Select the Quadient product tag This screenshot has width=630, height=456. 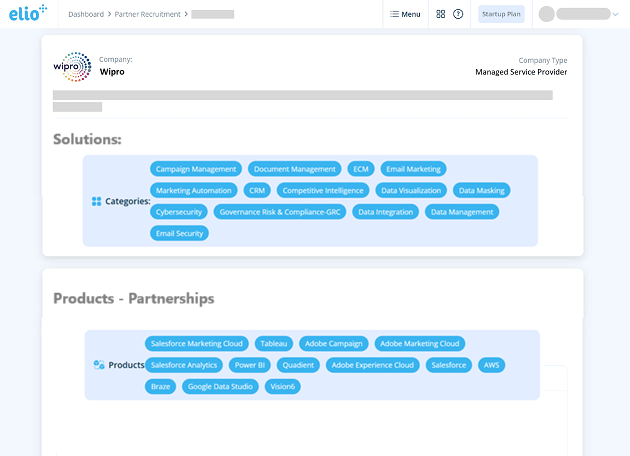(298, 365)
